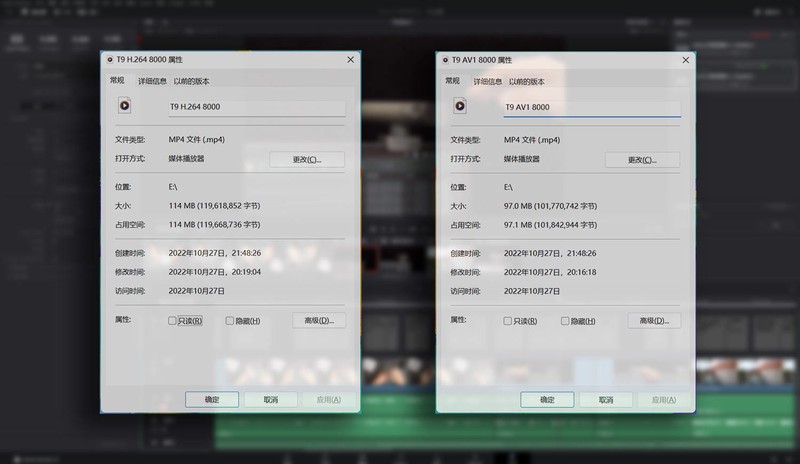Viewport: 800px width, 464px height.
Task: Close the T9 AV1 8000 properties window
Action: pos(686,60)
